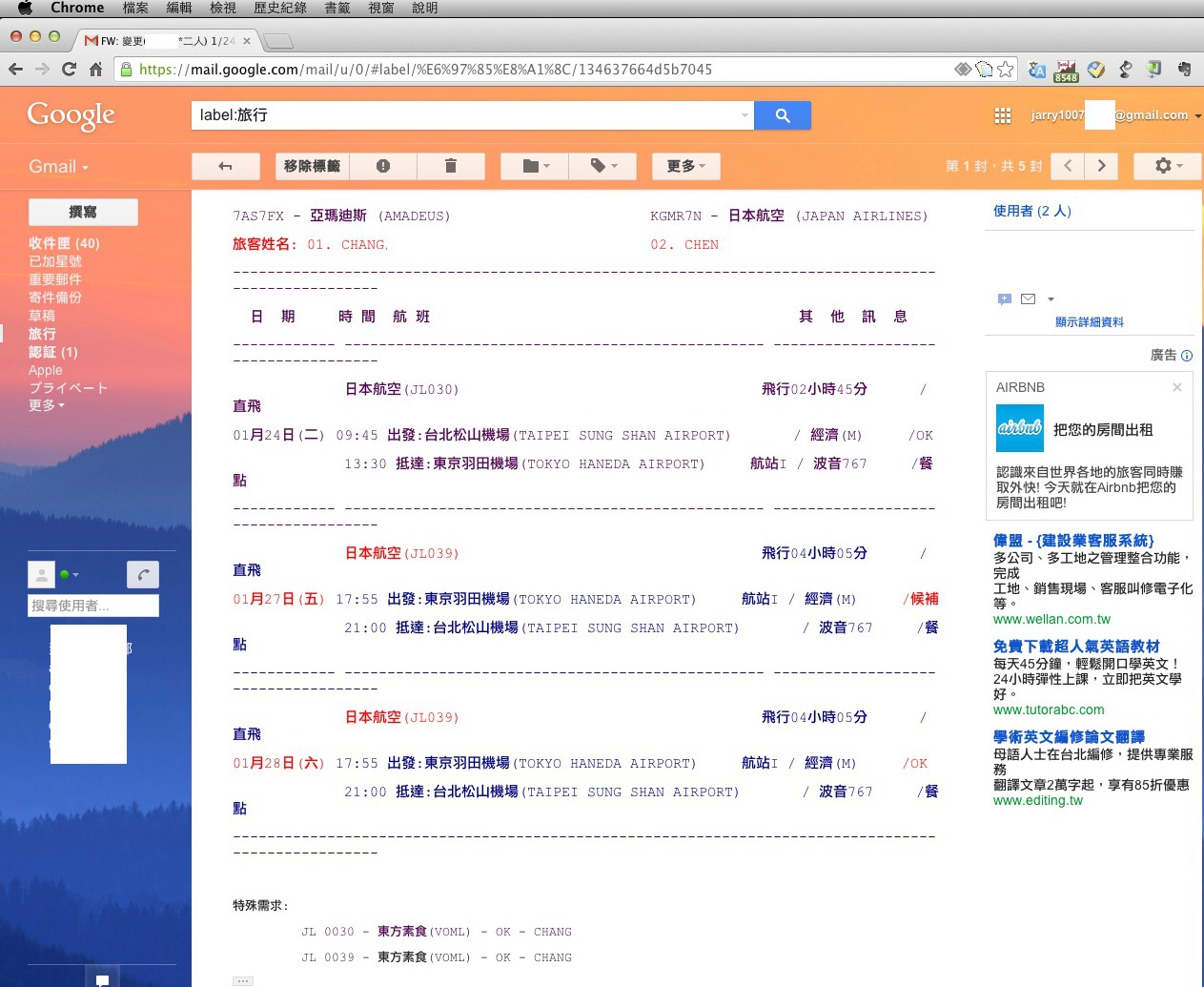This screenshot has width=1204, height=987.
Task: Go to the older email arrow
Action: (x=1102, y=166)
